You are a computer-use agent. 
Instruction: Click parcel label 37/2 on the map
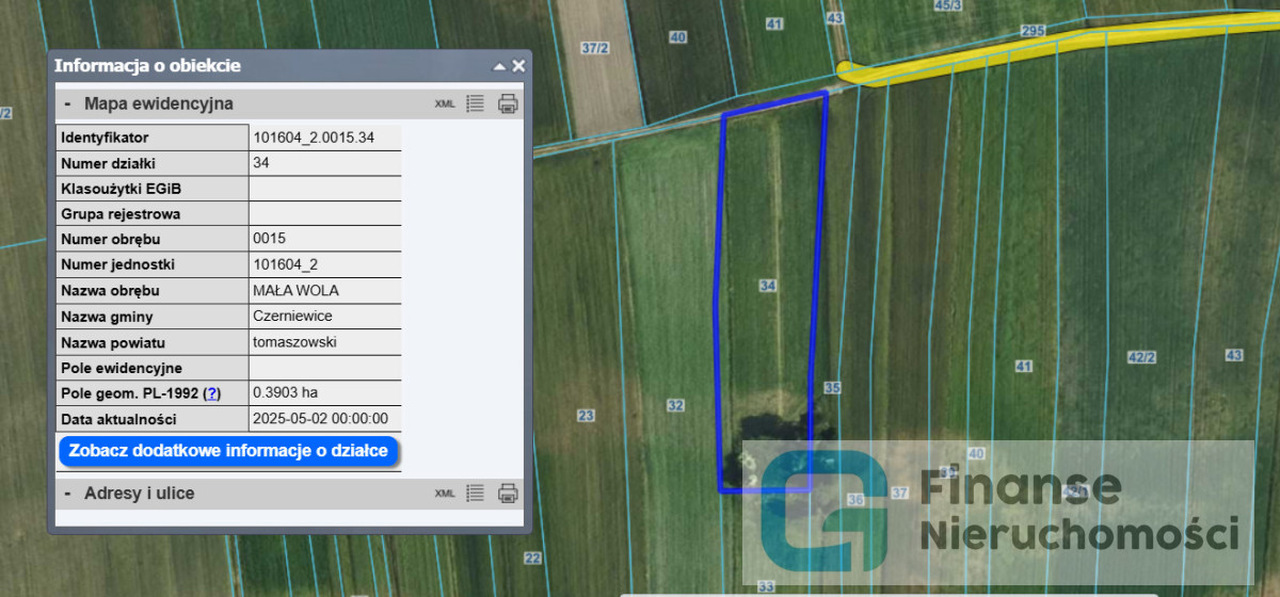point(595,48)
